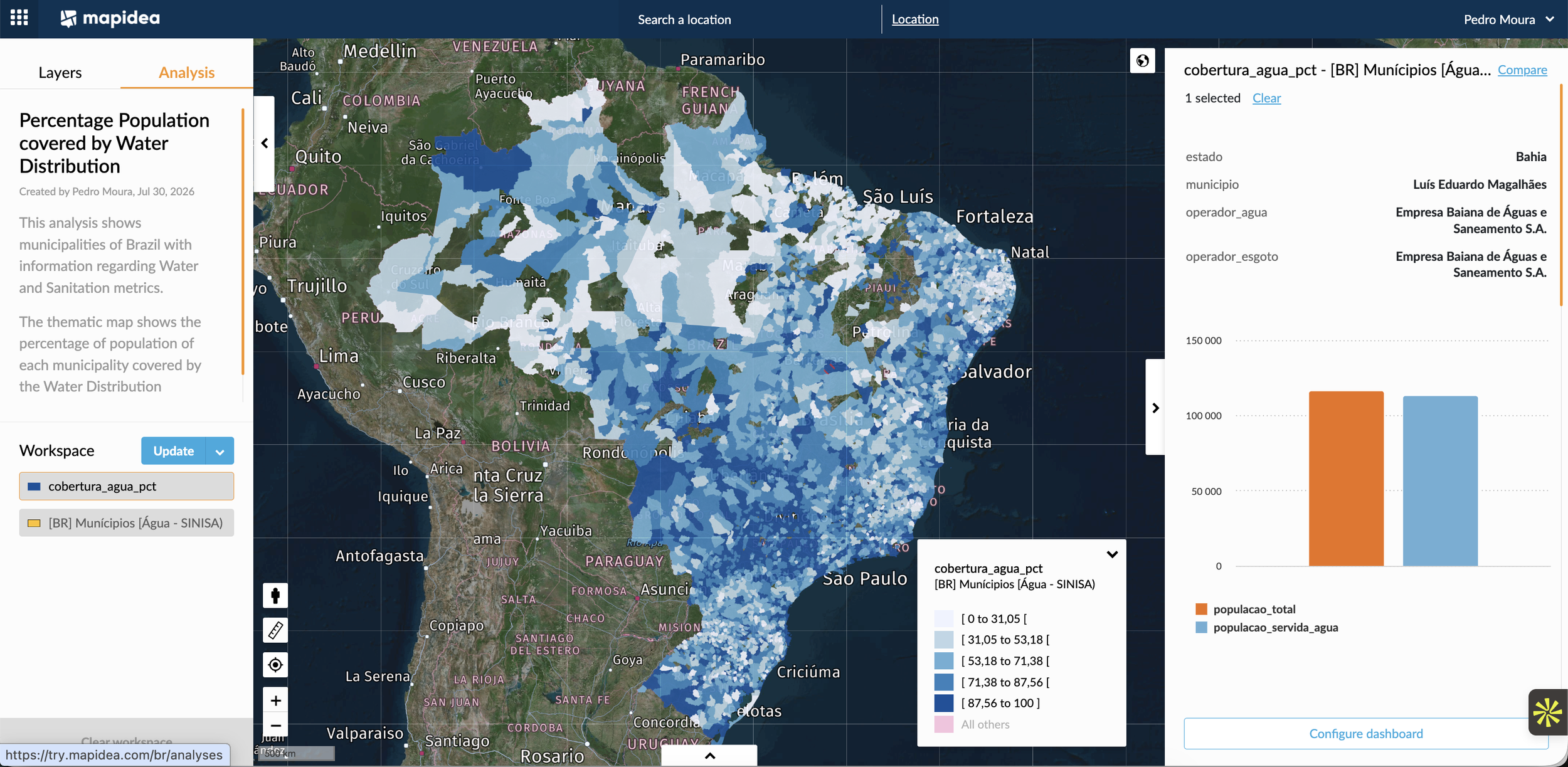Click the 500 km map scale bar
The width and height of the screenshot is (1568, 767).
click(x=296, y=753)
